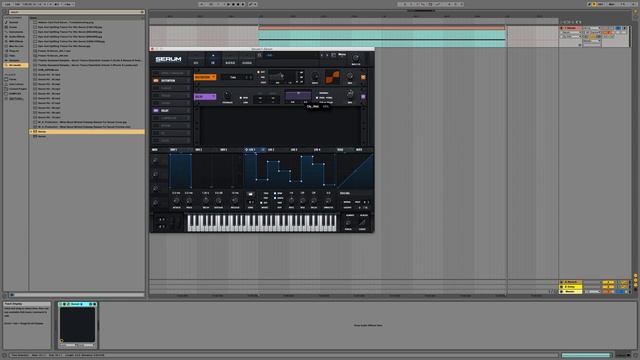This screenshot has height=360, width=640.
Task: Click the distortion waveshape display
Action: 332,77
